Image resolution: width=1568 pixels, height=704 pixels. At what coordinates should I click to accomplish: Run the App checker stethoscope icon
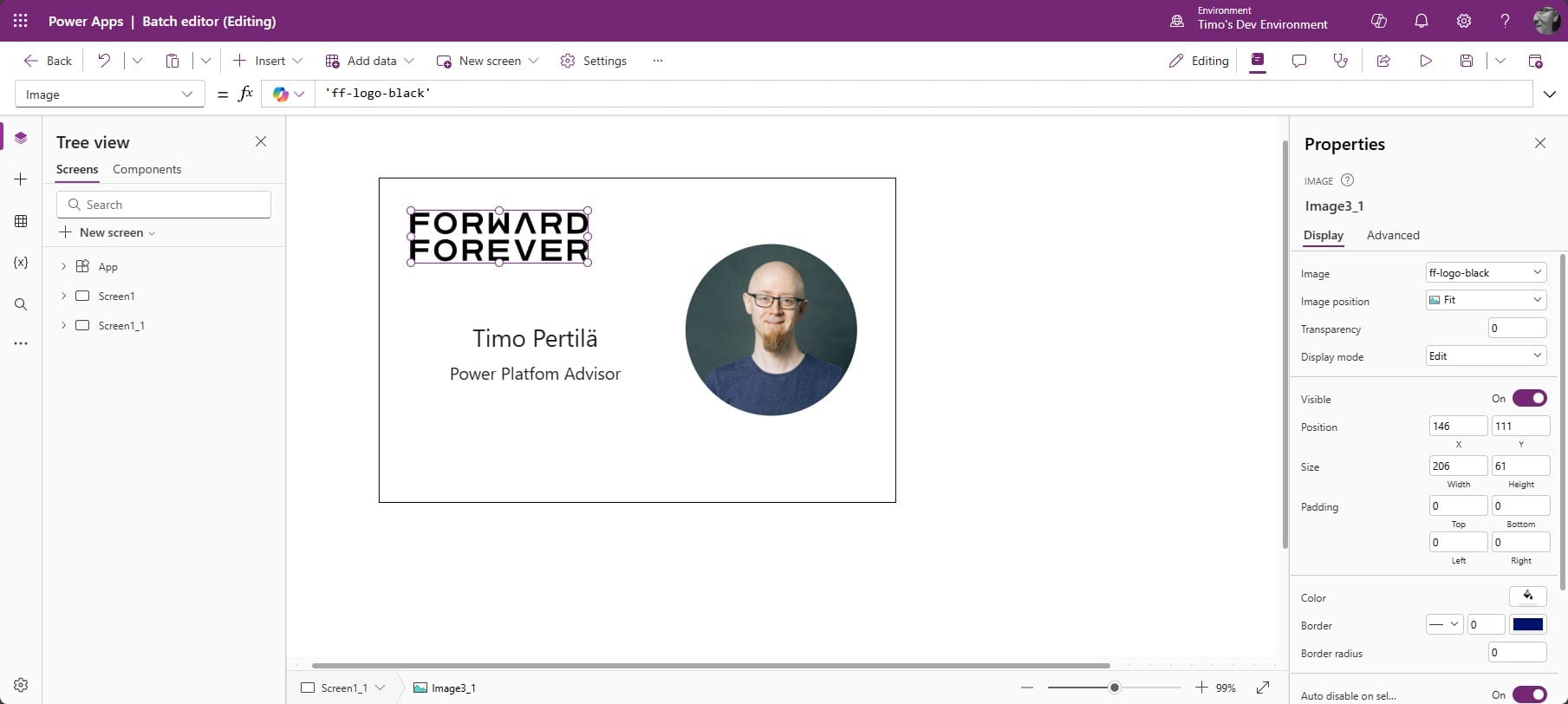point(1341,61)
